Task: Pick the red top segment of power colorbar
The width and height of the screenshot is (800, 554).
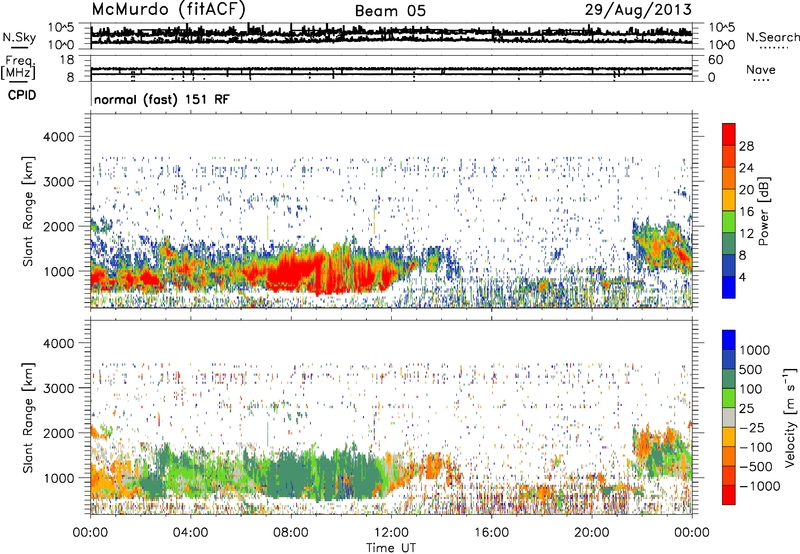Action: click(729, 135)
